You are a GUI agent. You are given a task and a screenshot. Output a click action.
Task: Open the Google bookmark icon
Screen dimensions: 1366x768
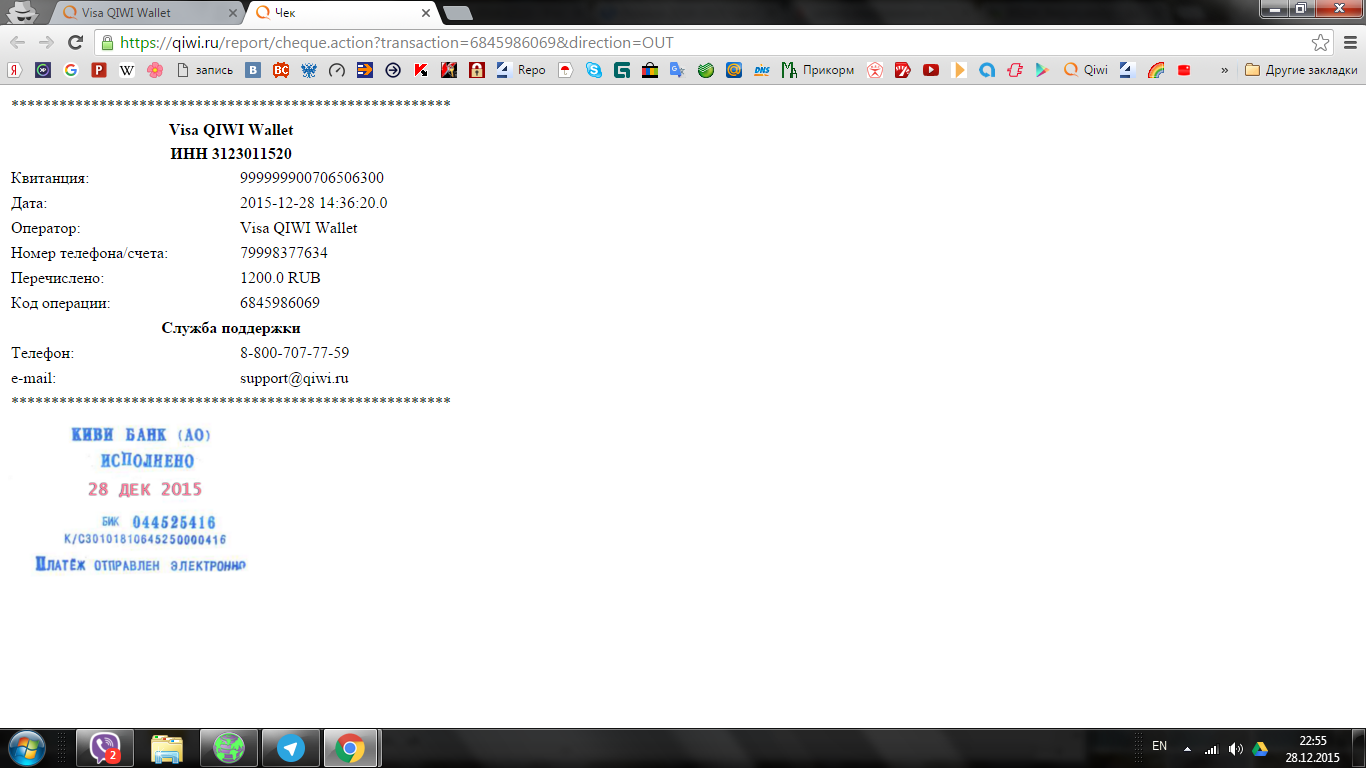coord(70,70)
